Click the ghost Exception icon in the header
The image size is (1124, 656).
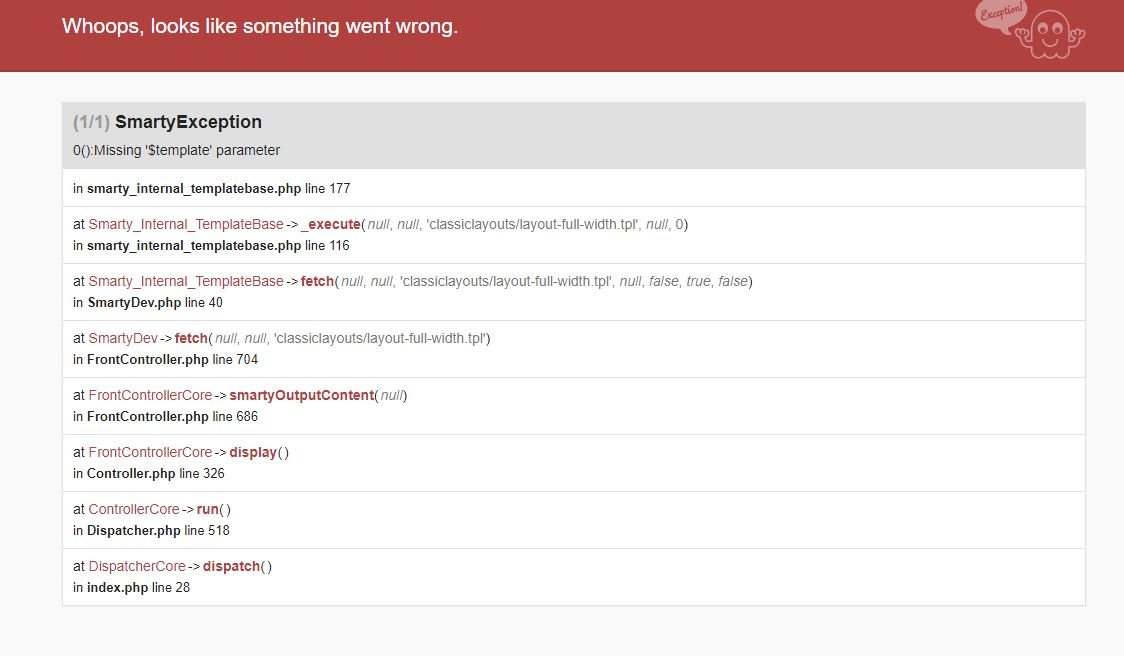[1031, 29]
